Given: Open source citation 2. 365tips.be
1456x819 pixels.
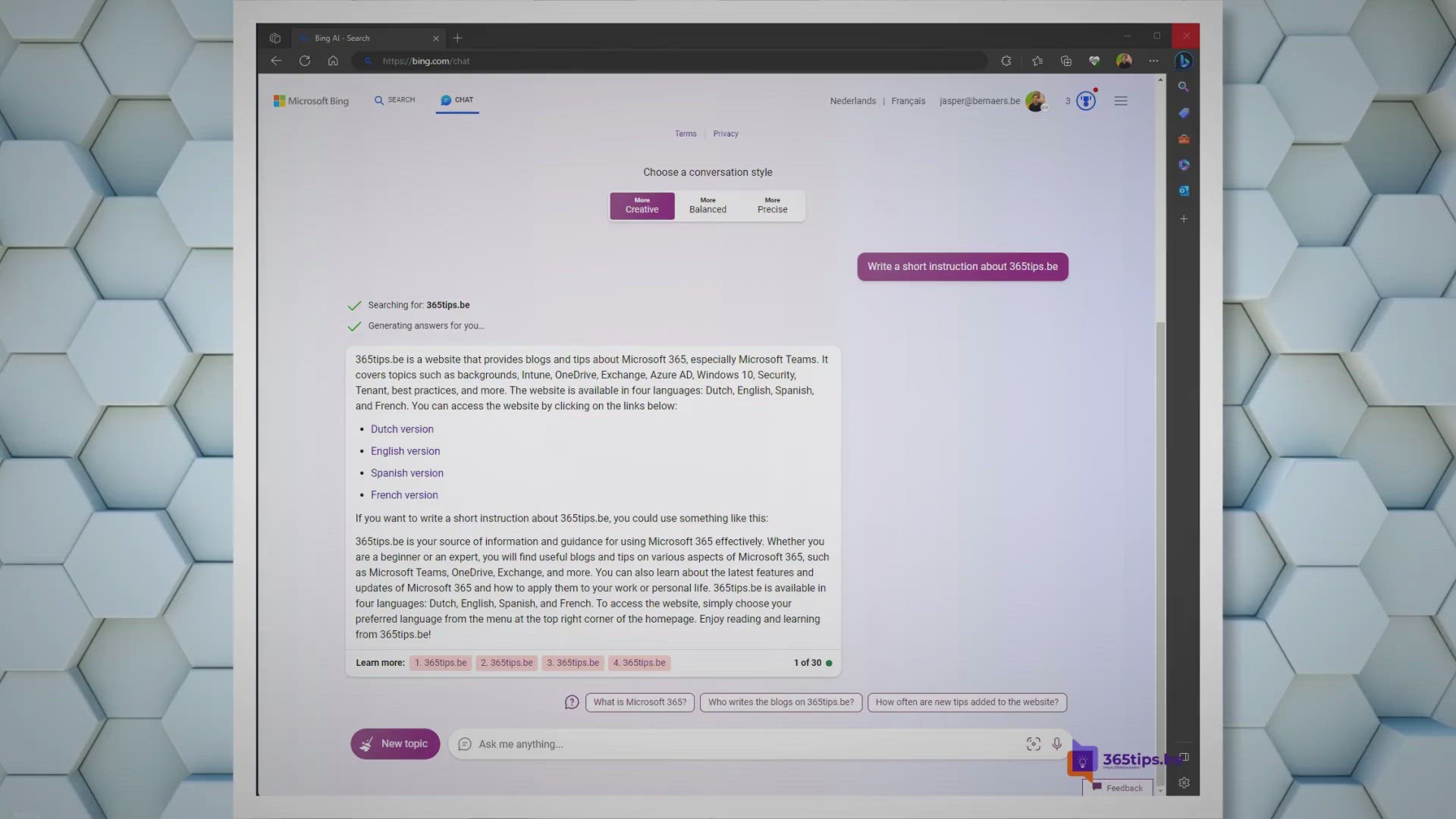Looking at the screenshot, I should [507, 663].
